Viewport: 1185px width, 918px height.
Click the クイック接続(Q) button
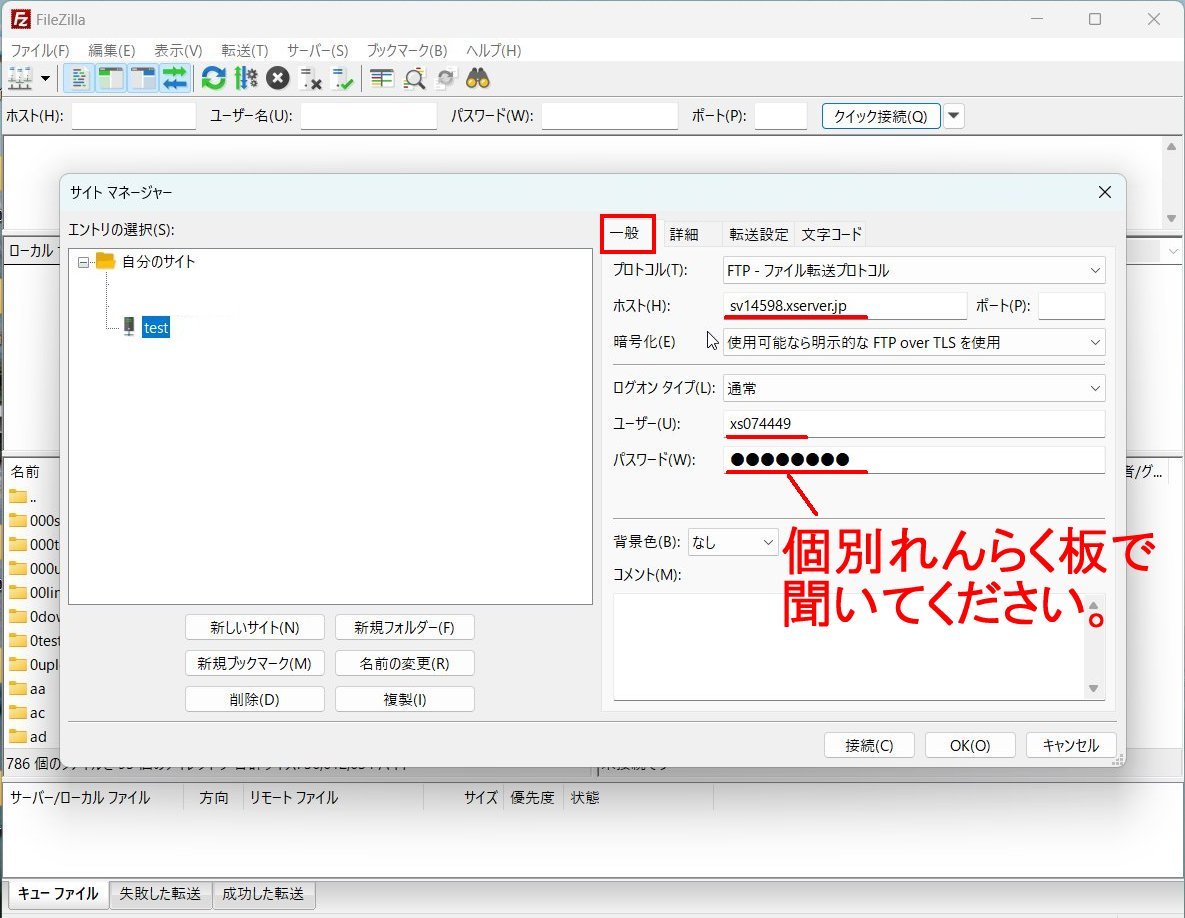[x=880, y=116]
